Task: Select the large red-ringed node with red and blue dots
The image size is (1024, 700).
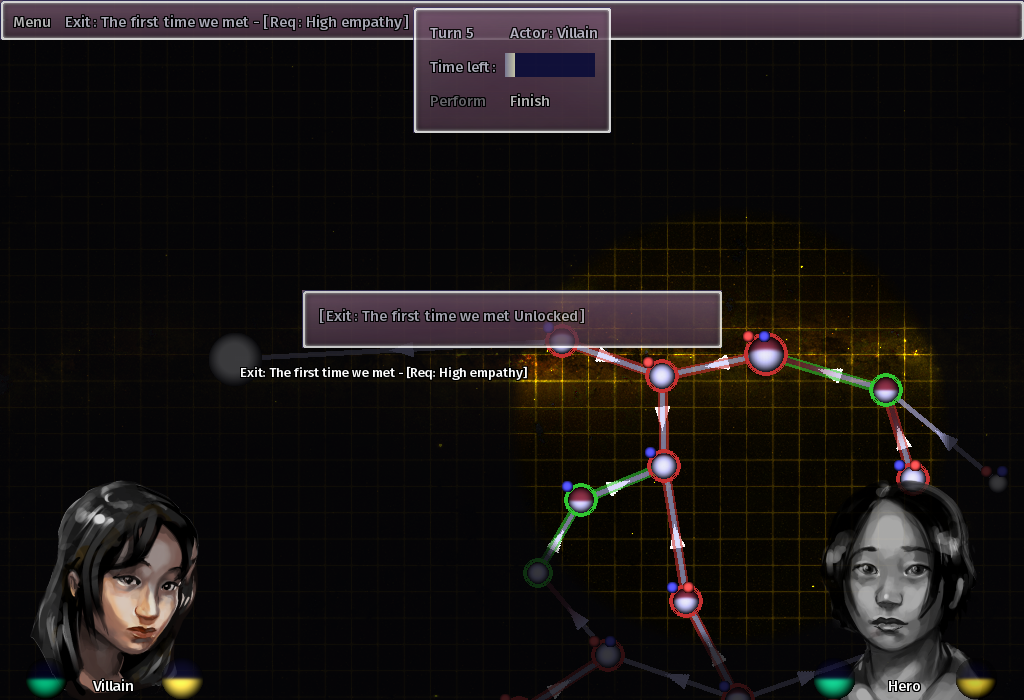Action: pos(765,354)
